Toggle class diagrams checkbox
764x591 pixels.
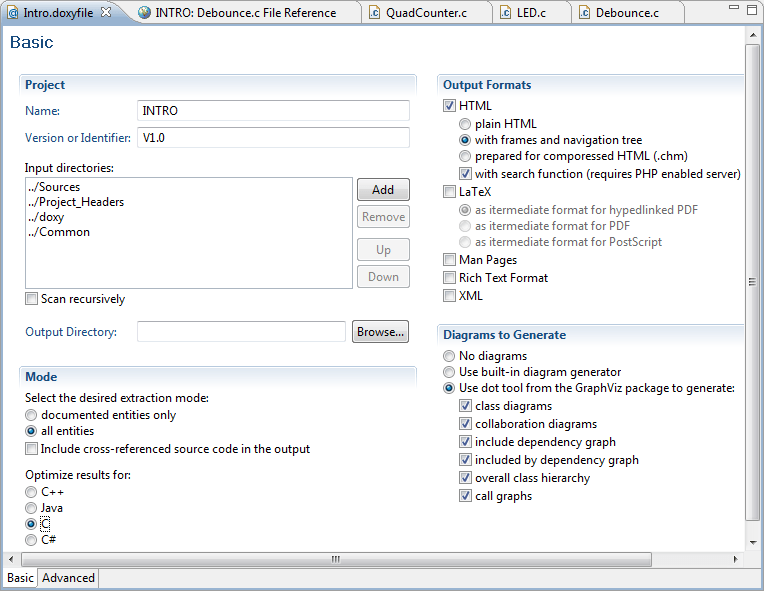465,406
